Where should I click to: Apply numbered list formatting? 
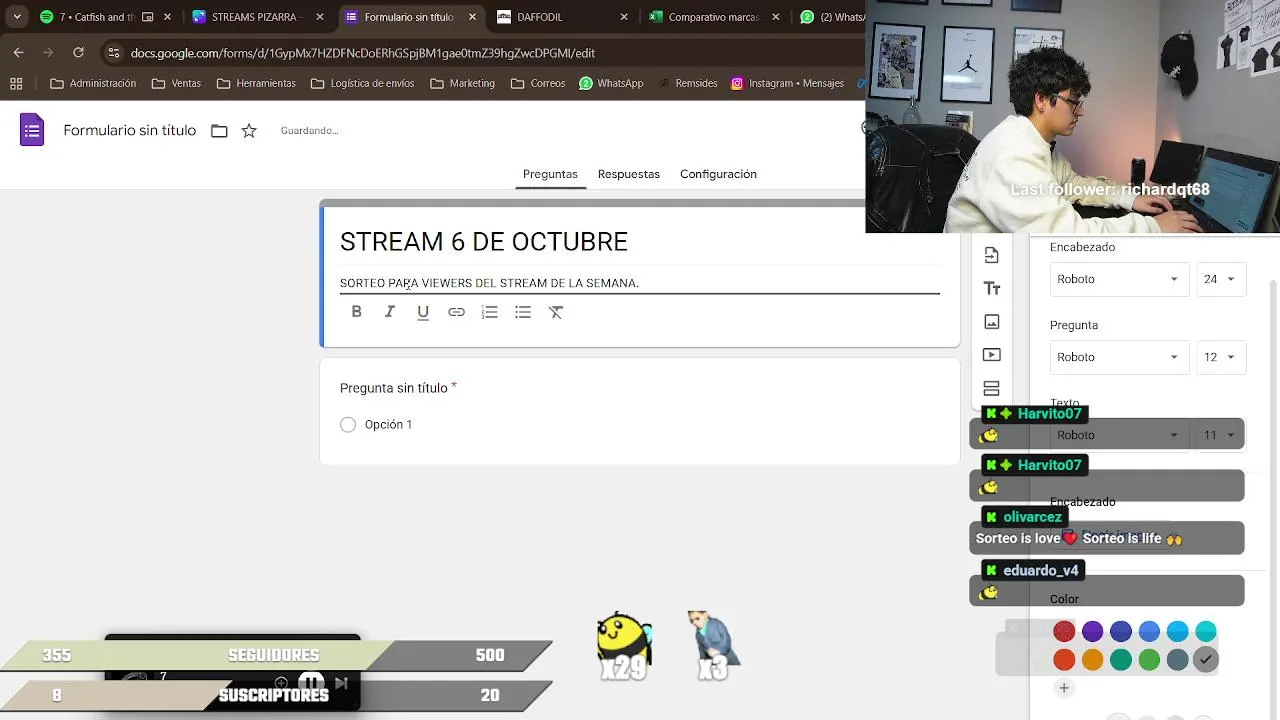pyautogui.click(x=489, y=312)
